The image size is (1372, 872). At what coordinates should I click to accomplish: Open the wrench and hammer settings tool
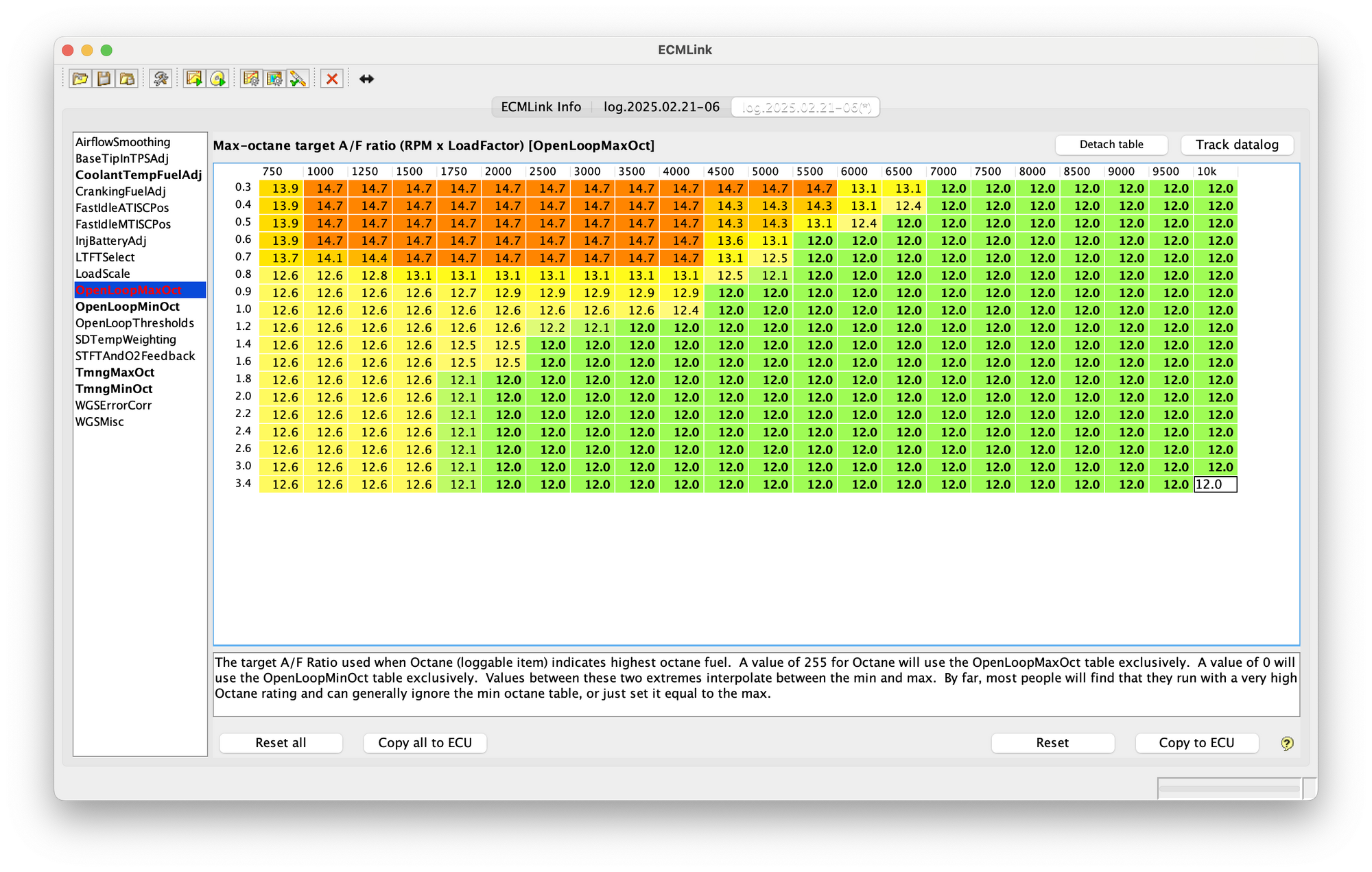point(161,79)
